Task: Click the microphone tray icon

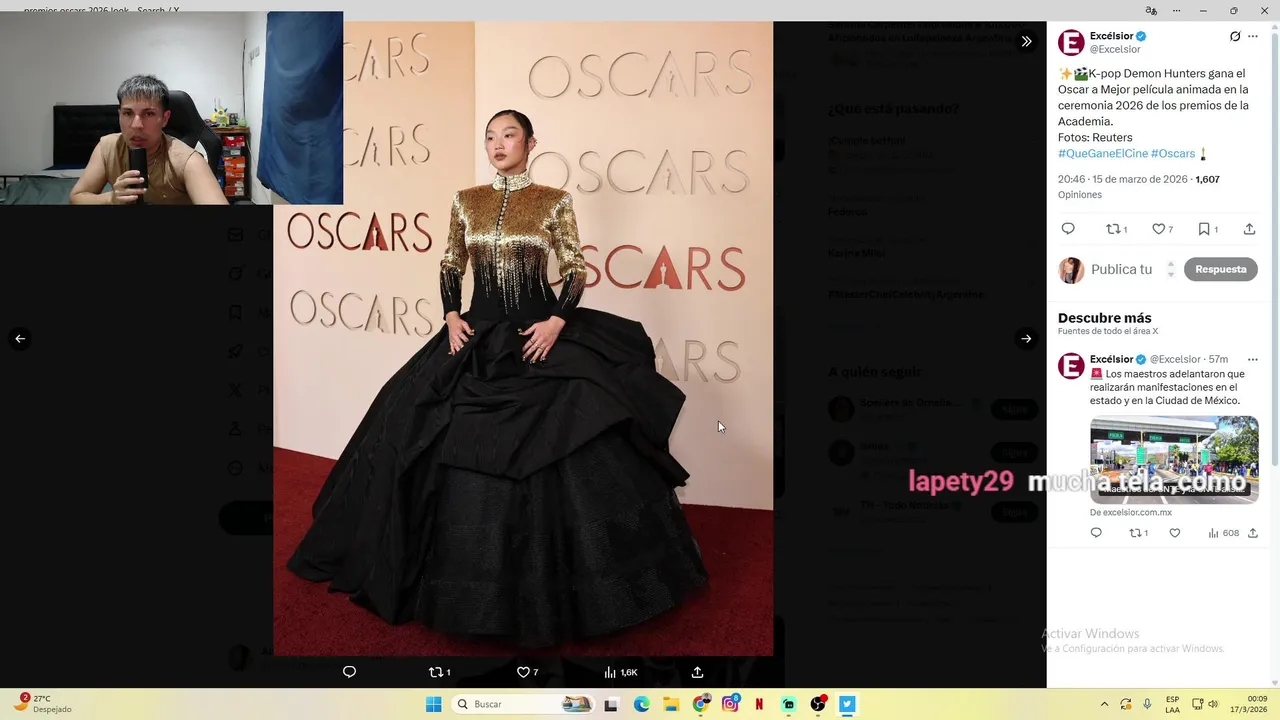Action: (x=1147, y=704)
